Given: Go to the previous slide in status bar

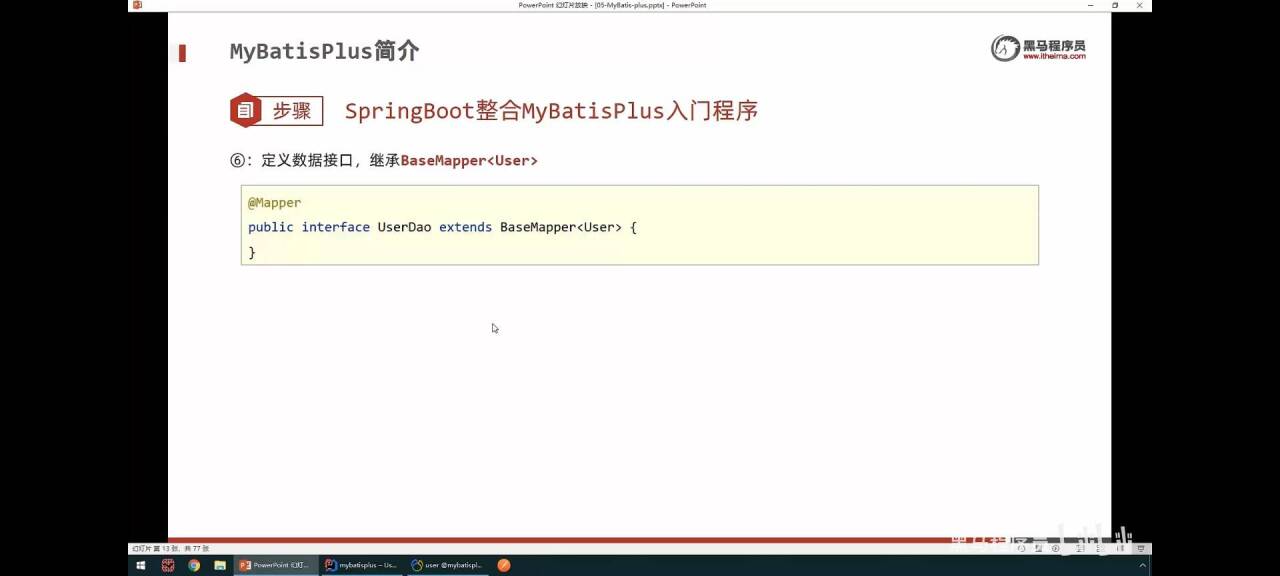Looking at the screenshot, I should coord(1021,549).
